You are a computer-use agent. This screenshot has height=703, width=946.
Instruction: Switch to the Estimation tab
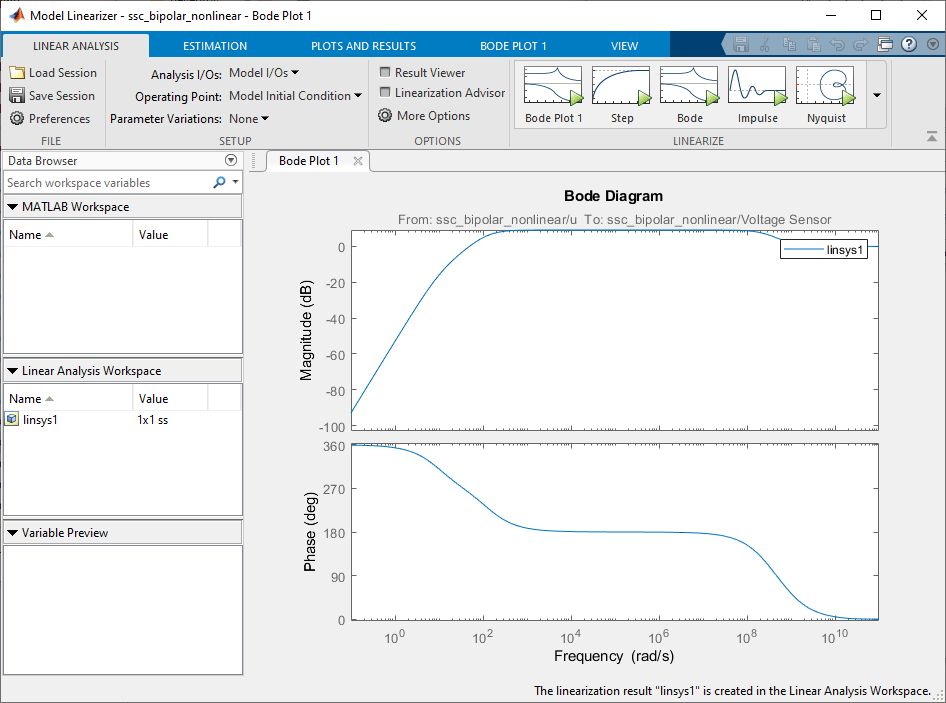215,46
